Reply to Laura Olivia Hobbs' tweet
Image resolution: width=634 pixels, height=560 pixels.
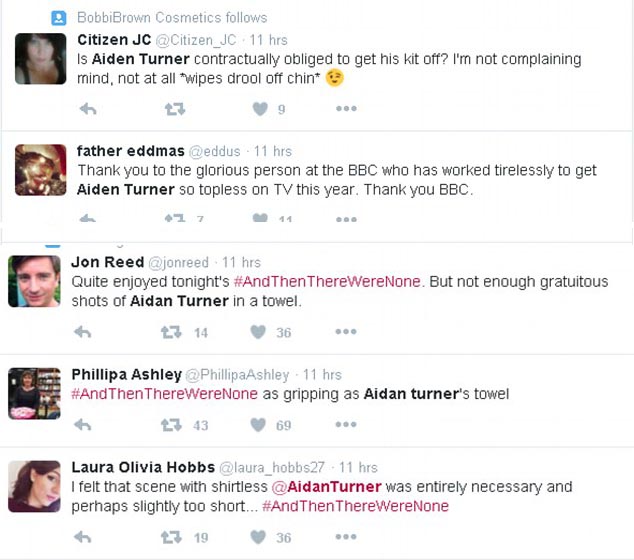click(x=82, y=538)
